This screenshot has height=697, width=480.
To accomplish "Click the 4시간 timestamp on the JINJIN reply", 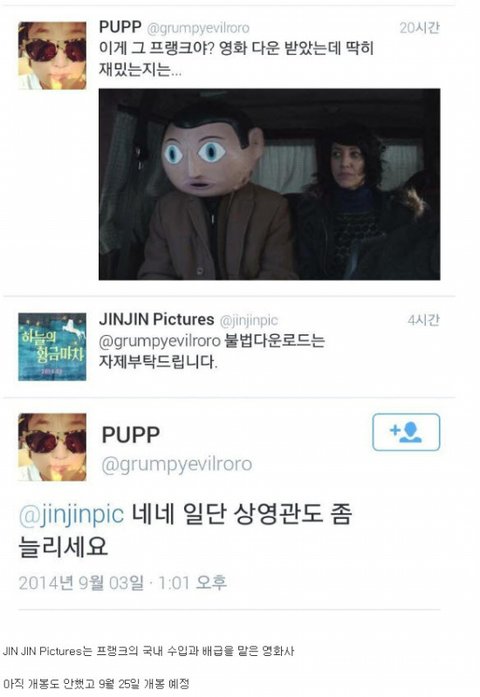I will (423, 320).
